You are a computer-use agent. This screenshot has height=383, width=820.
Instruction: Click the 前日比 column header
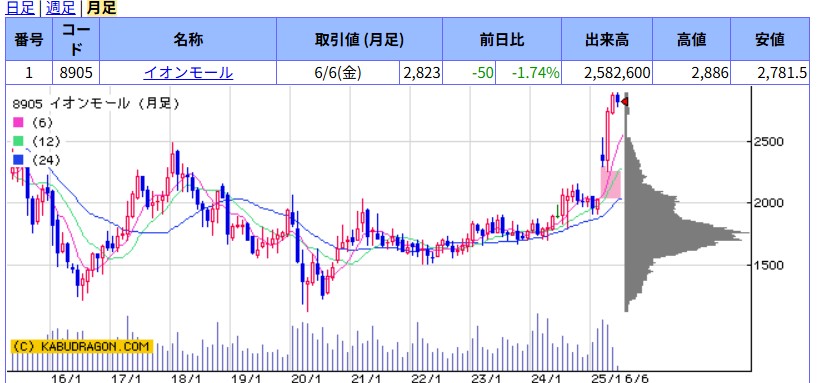(502, 39)
